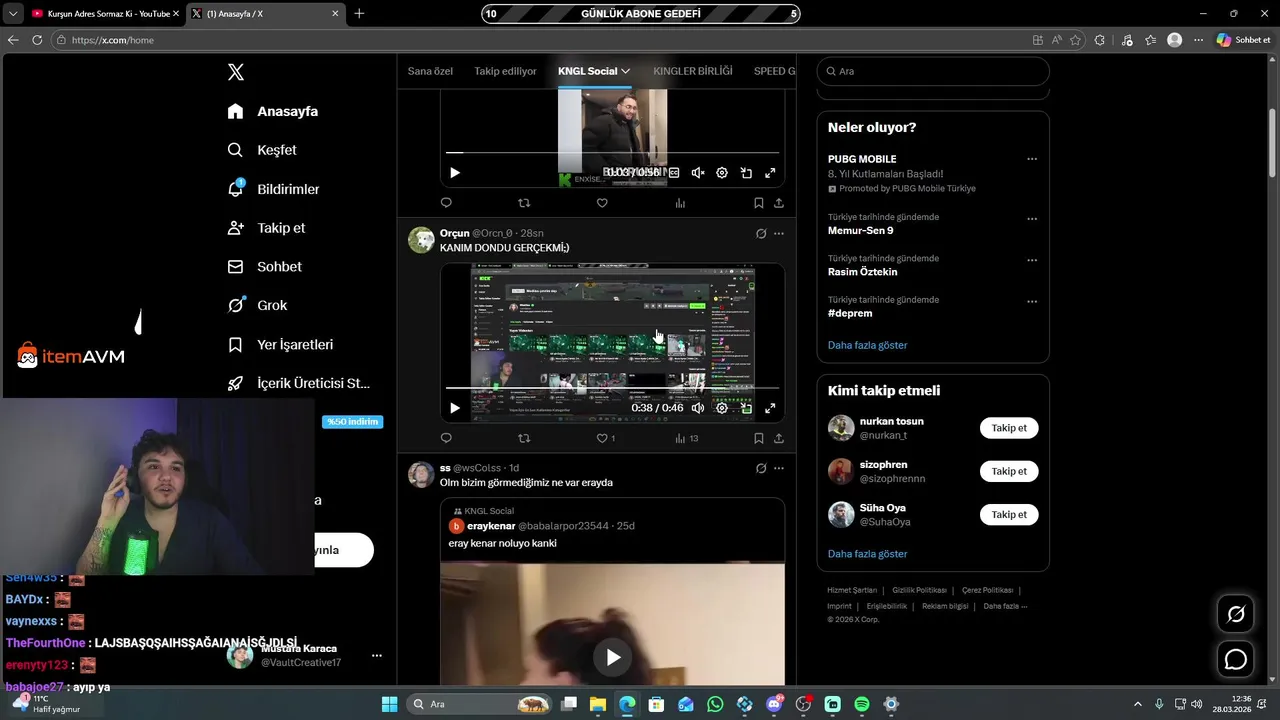Open more options on Orçun's post
Screen dimensions: 1280x720
point(779,233)
